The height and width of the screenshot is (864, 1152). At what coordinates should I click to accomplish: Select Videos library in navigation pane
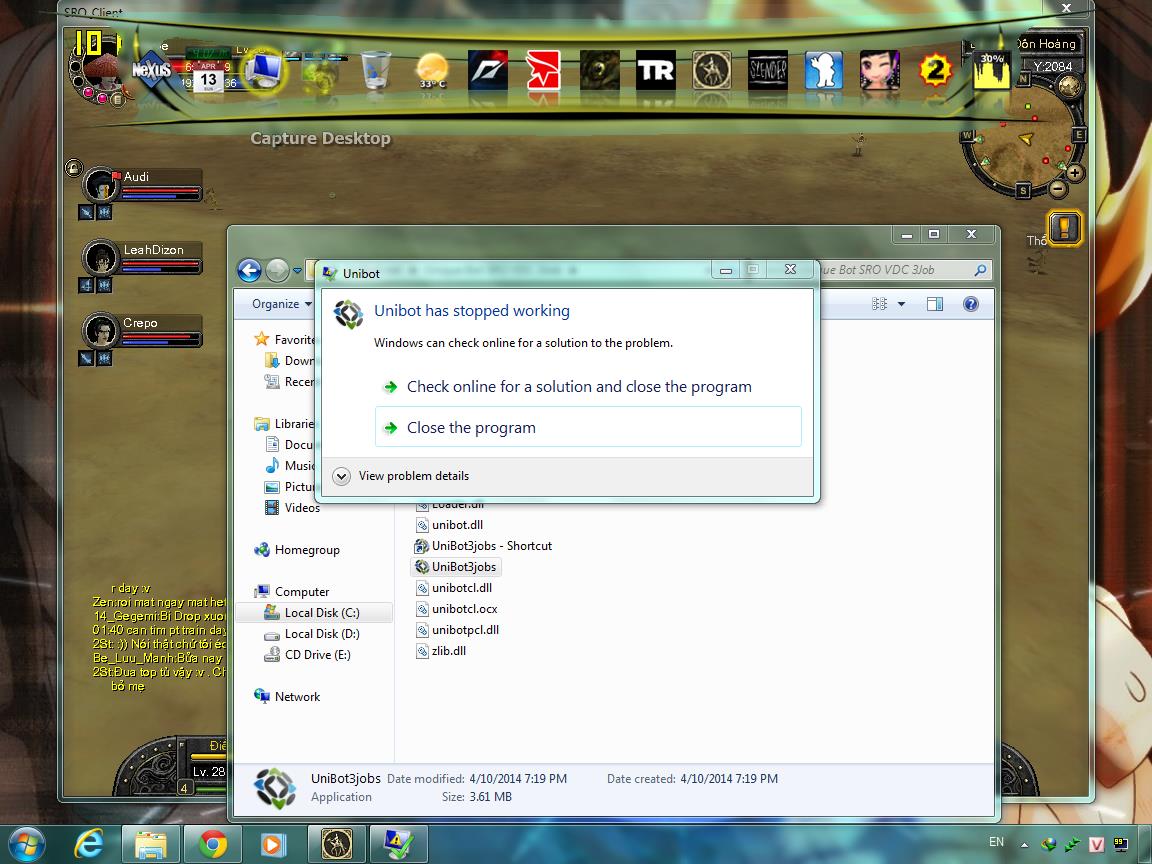coord(292,508)
